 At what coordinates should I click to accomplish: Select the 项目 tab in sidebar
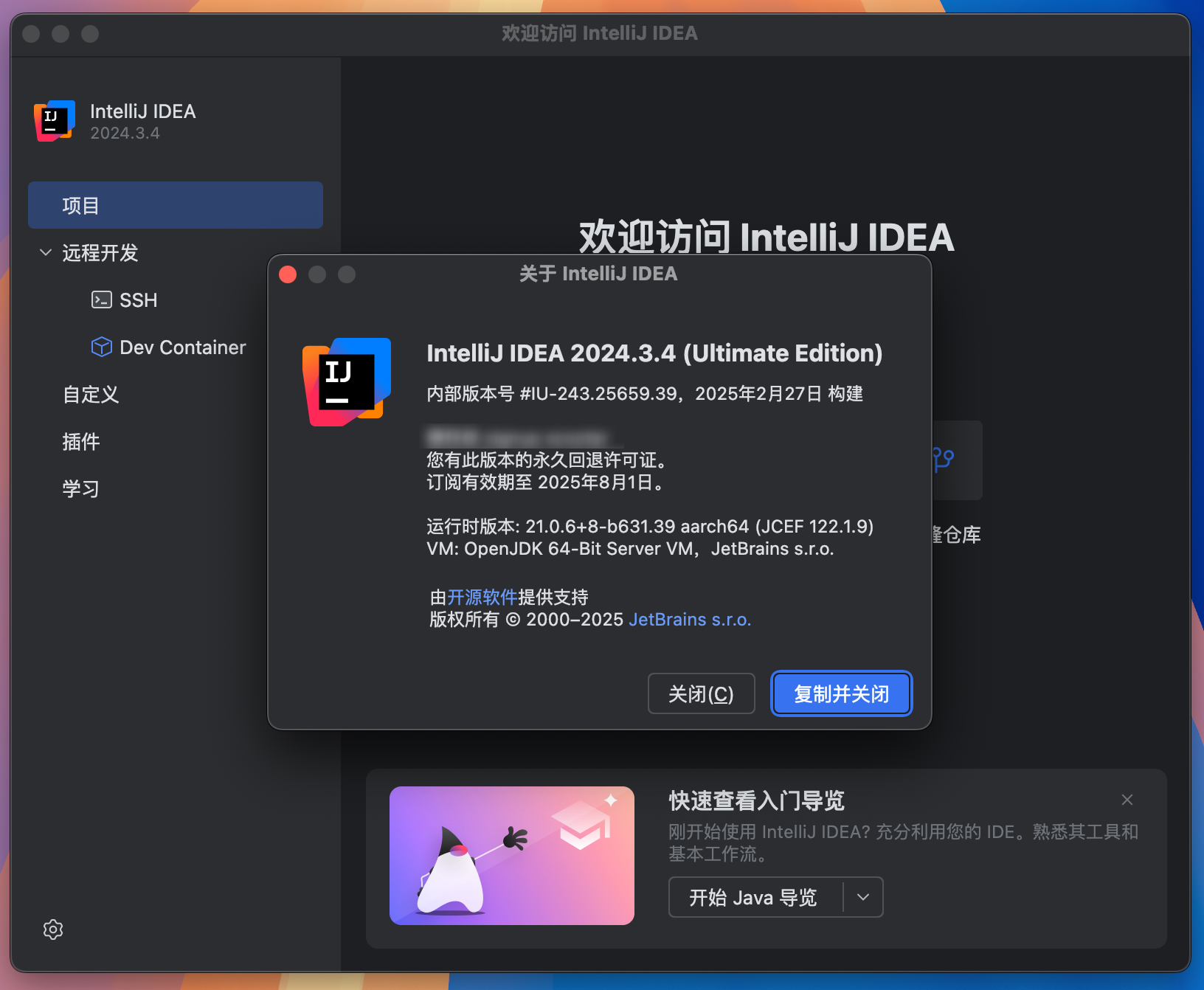pos(175,205)
